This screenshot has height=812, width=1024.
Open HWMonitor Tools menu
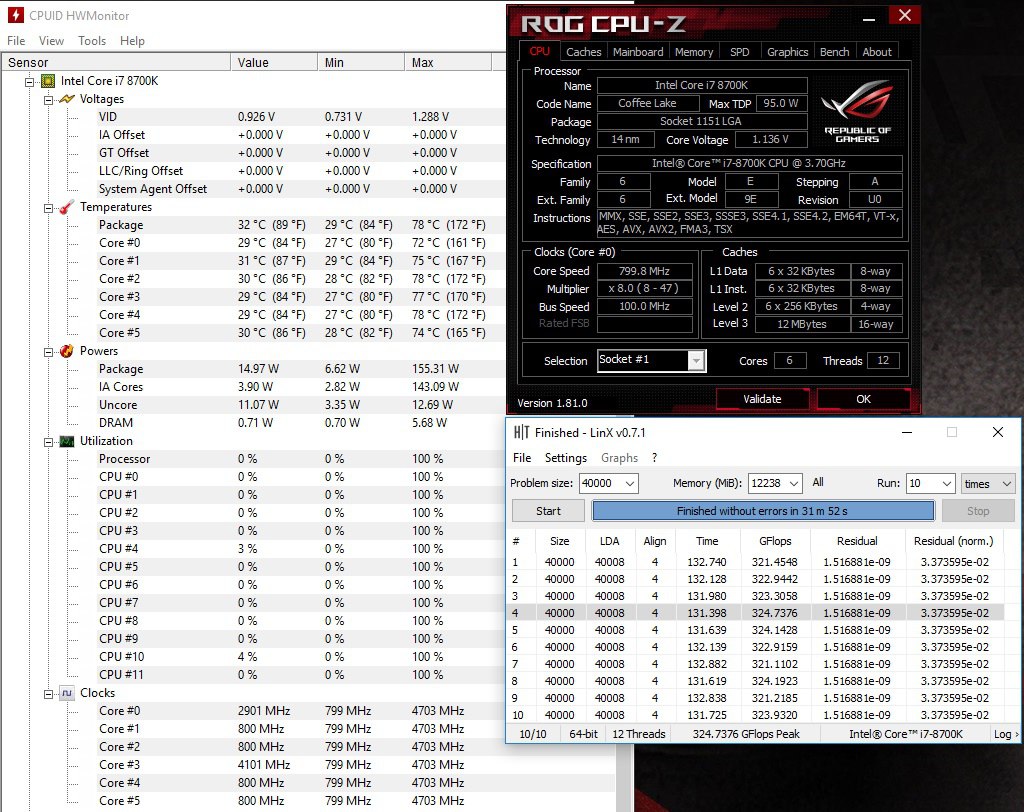click(91, 41)
